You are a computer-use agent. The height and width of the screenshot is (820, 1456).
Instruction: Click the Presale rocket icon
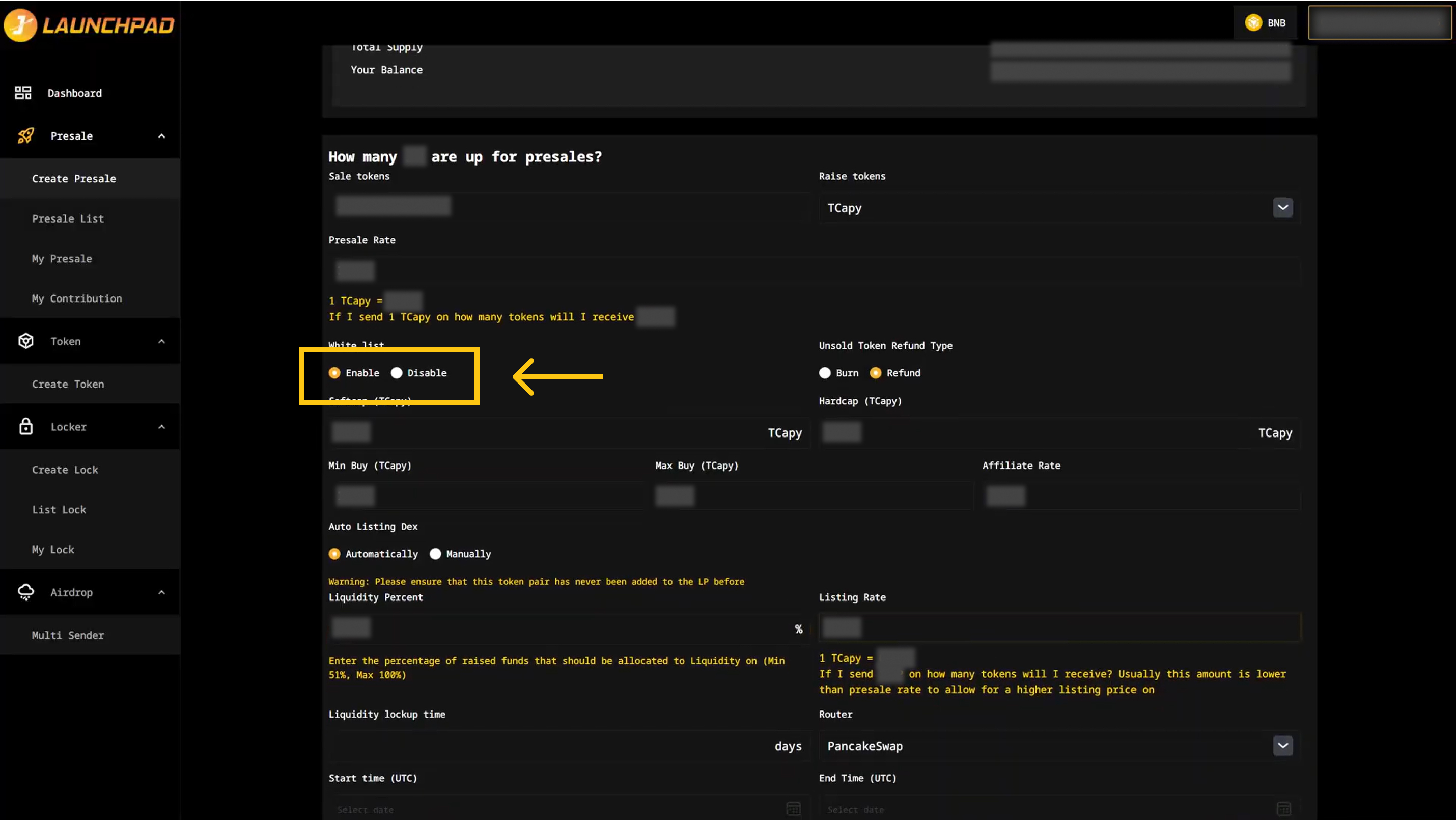point(26,135)
